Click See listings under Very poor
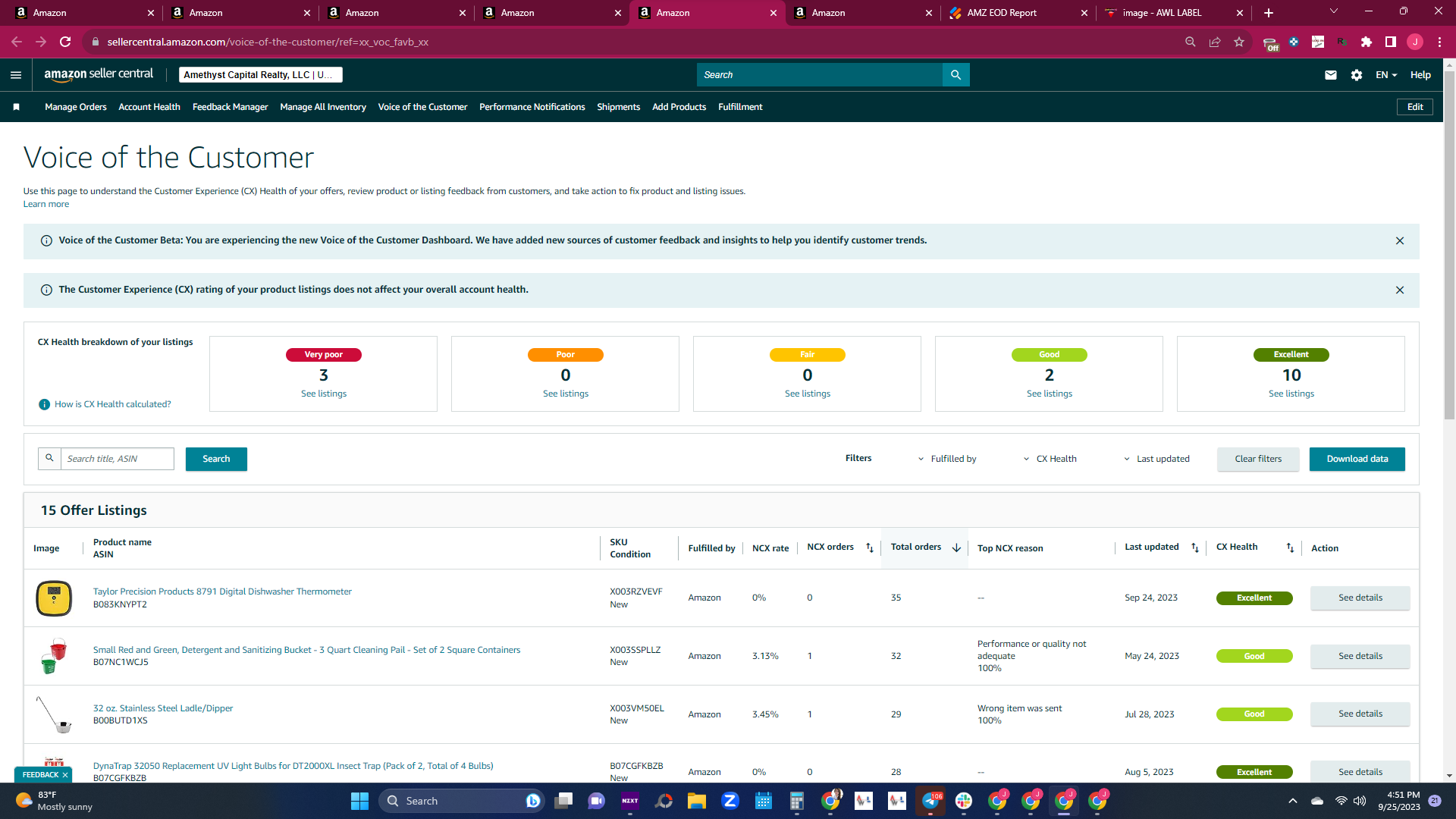Image resolution: width=1456 pixels, height=819 pixels. 324,394
